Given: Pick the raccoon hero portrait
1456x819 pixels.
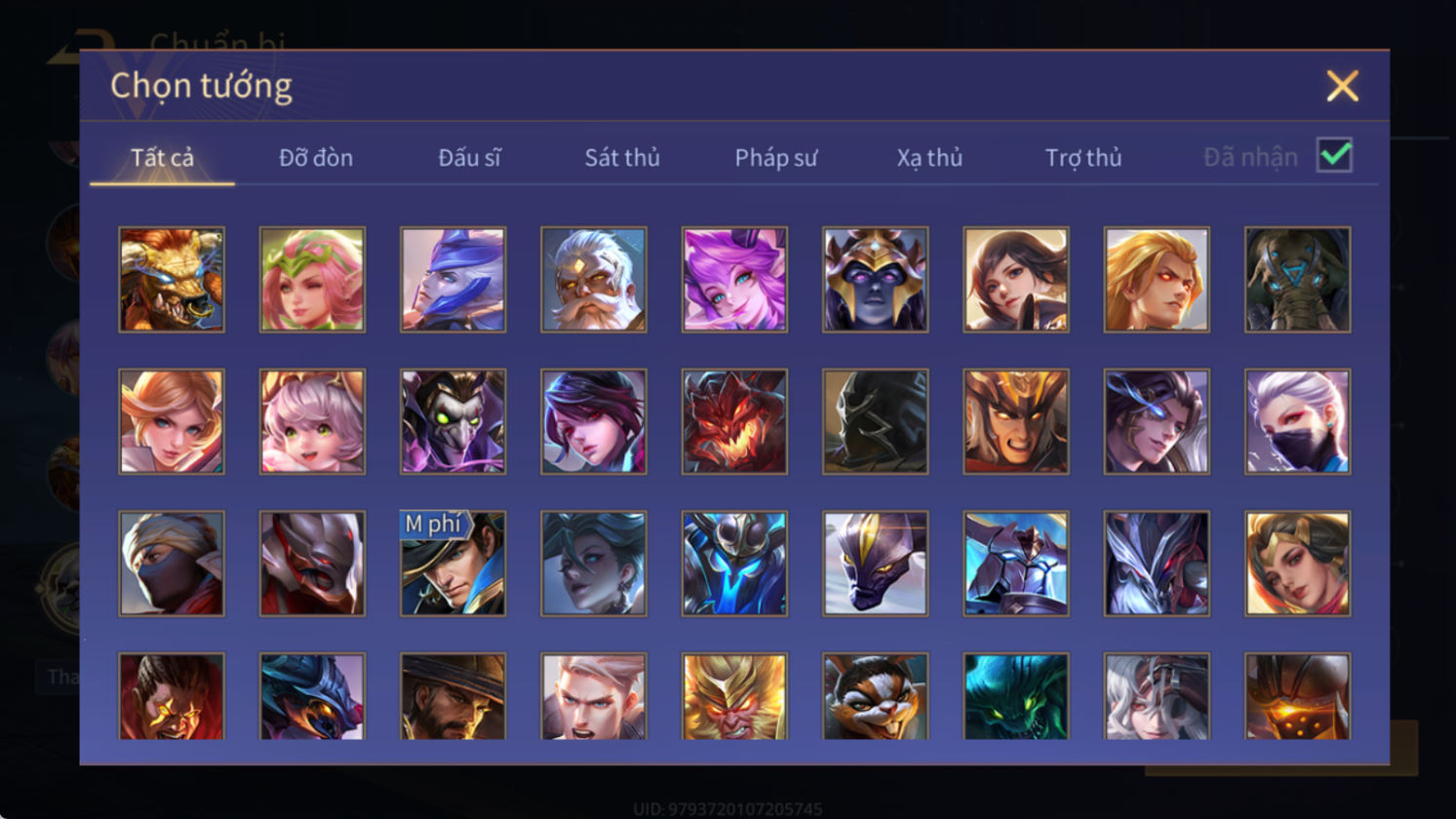Looking at the screenshot, I should point(875,696).
